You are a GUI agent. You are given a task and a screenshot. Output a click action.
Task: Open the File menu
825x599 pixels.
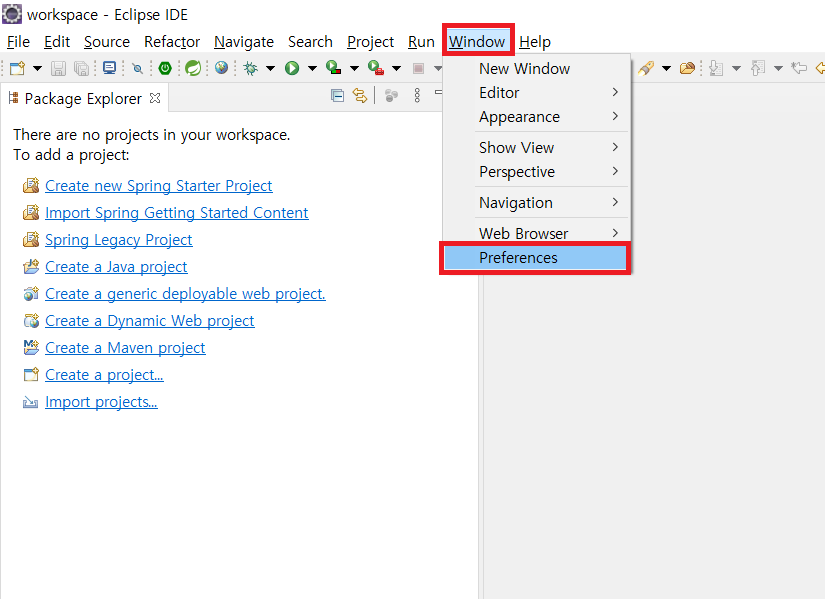[x=18, y=42]
